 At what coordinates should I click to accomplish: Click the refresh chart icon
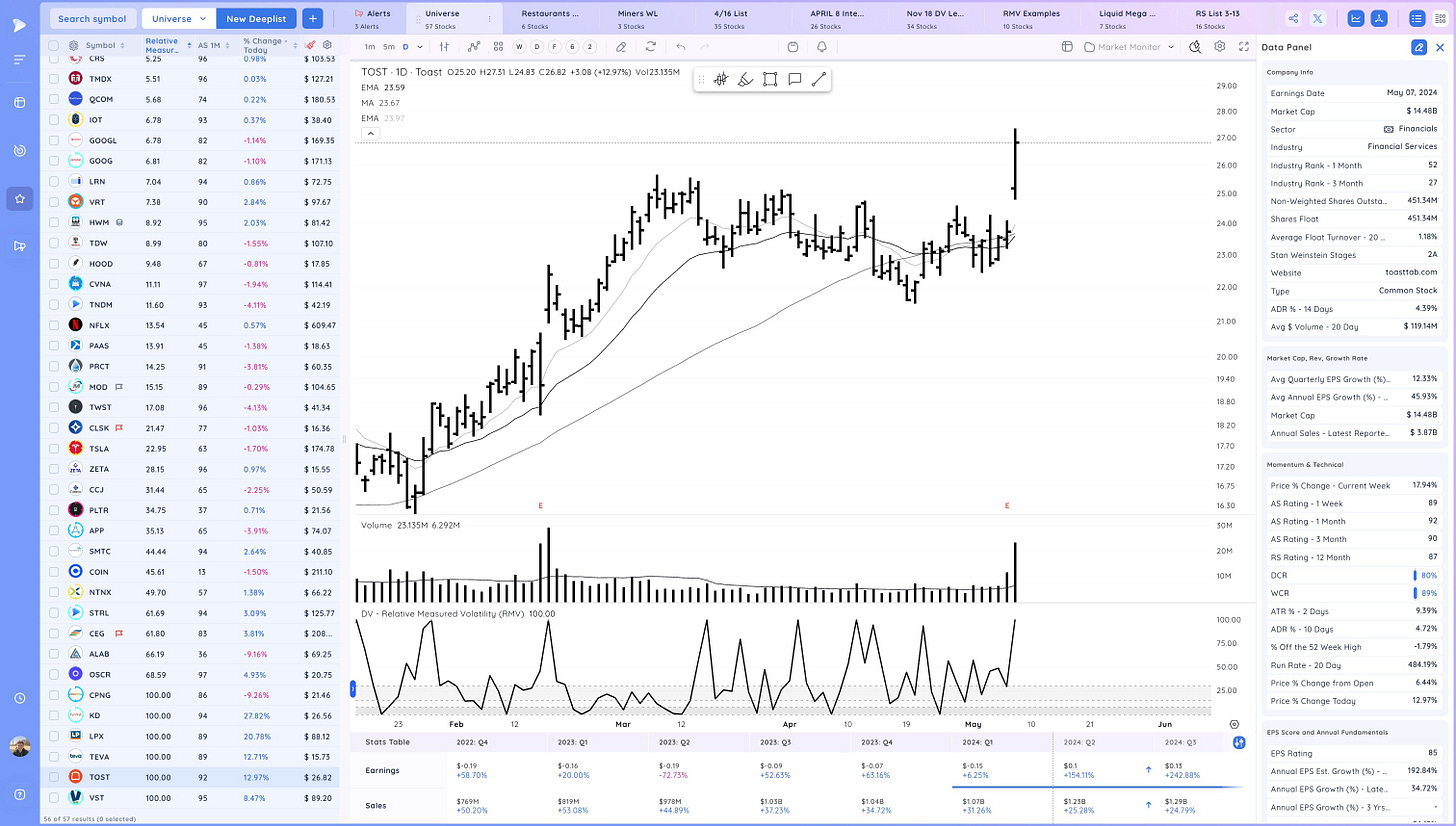click(x=651, y=47)
